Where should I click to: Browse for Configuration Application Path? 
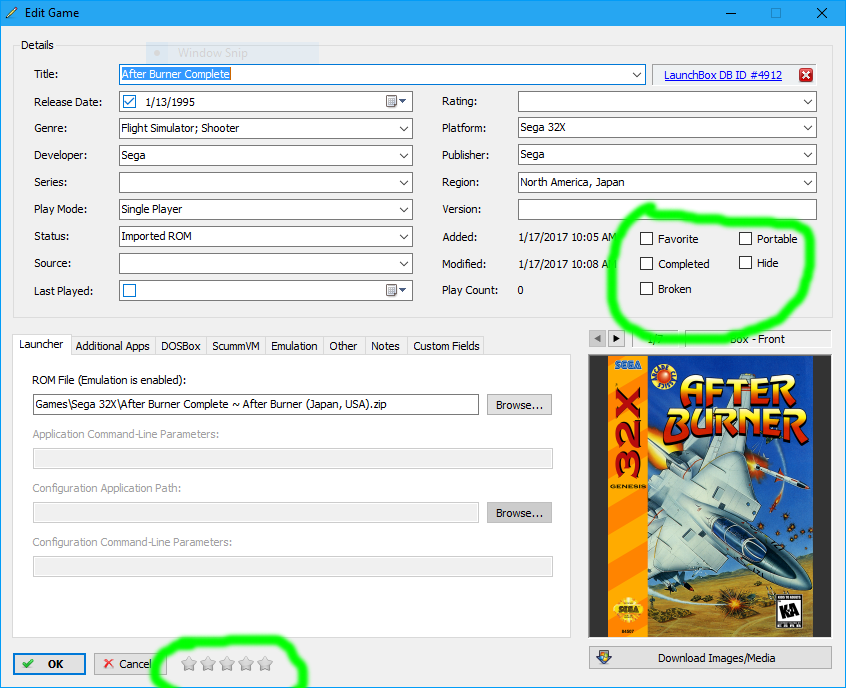pyautogui.click(x=519, y=513)
